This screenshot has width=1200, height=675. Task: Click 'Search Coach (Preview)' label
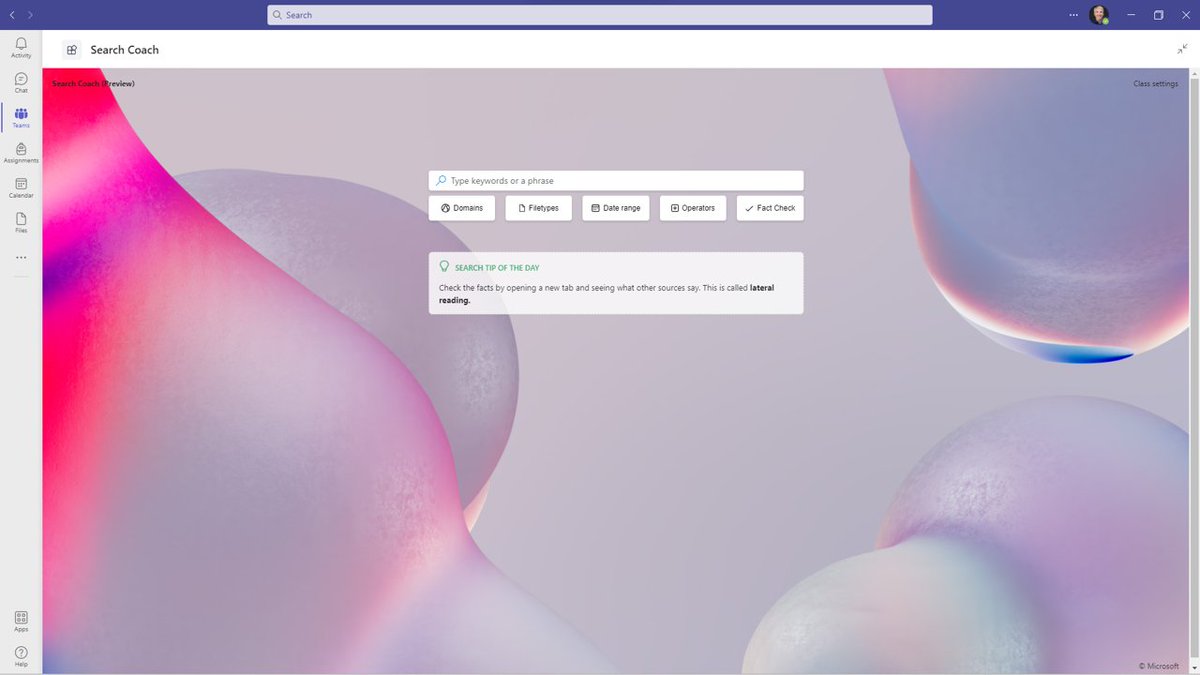pos(93,84)
